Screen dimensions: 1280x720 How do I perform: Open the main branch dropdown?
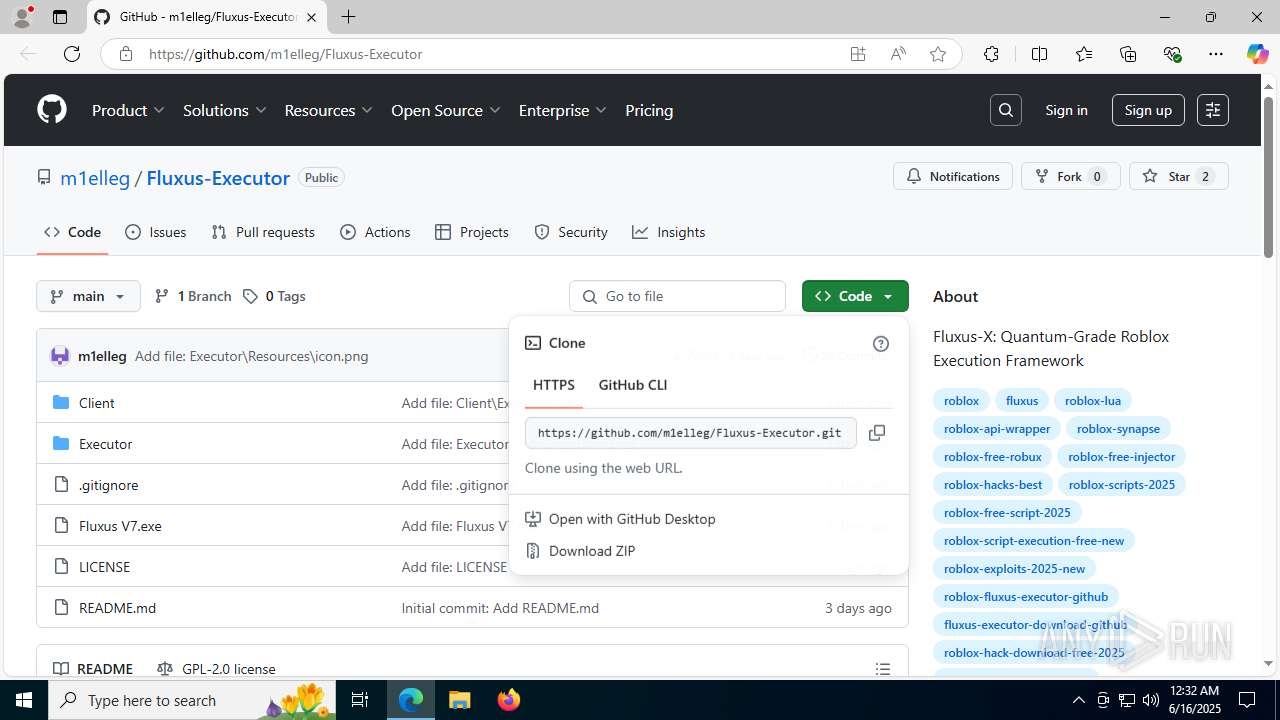coord(88,296)
